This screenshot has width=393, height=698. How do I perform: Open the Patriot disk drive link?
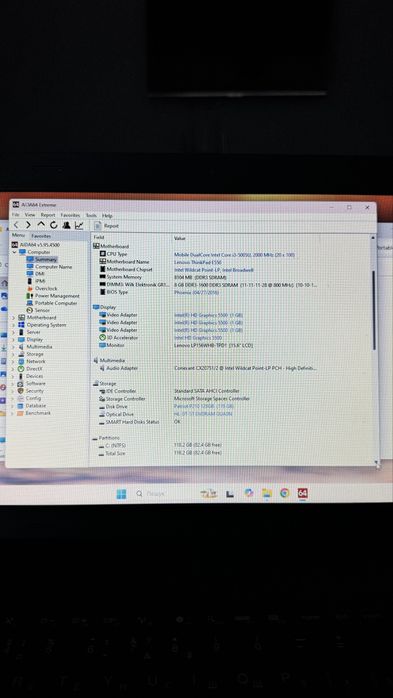[204, 406]
